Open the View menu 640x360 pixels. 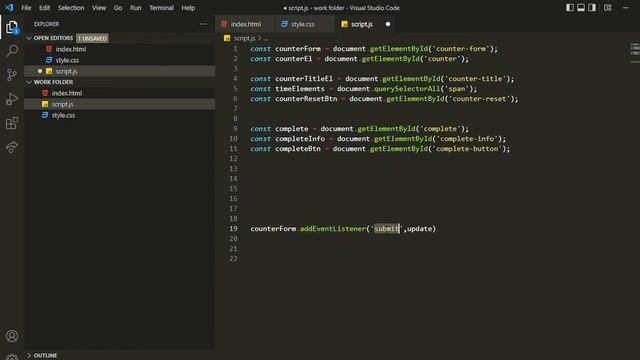[99, 8]
